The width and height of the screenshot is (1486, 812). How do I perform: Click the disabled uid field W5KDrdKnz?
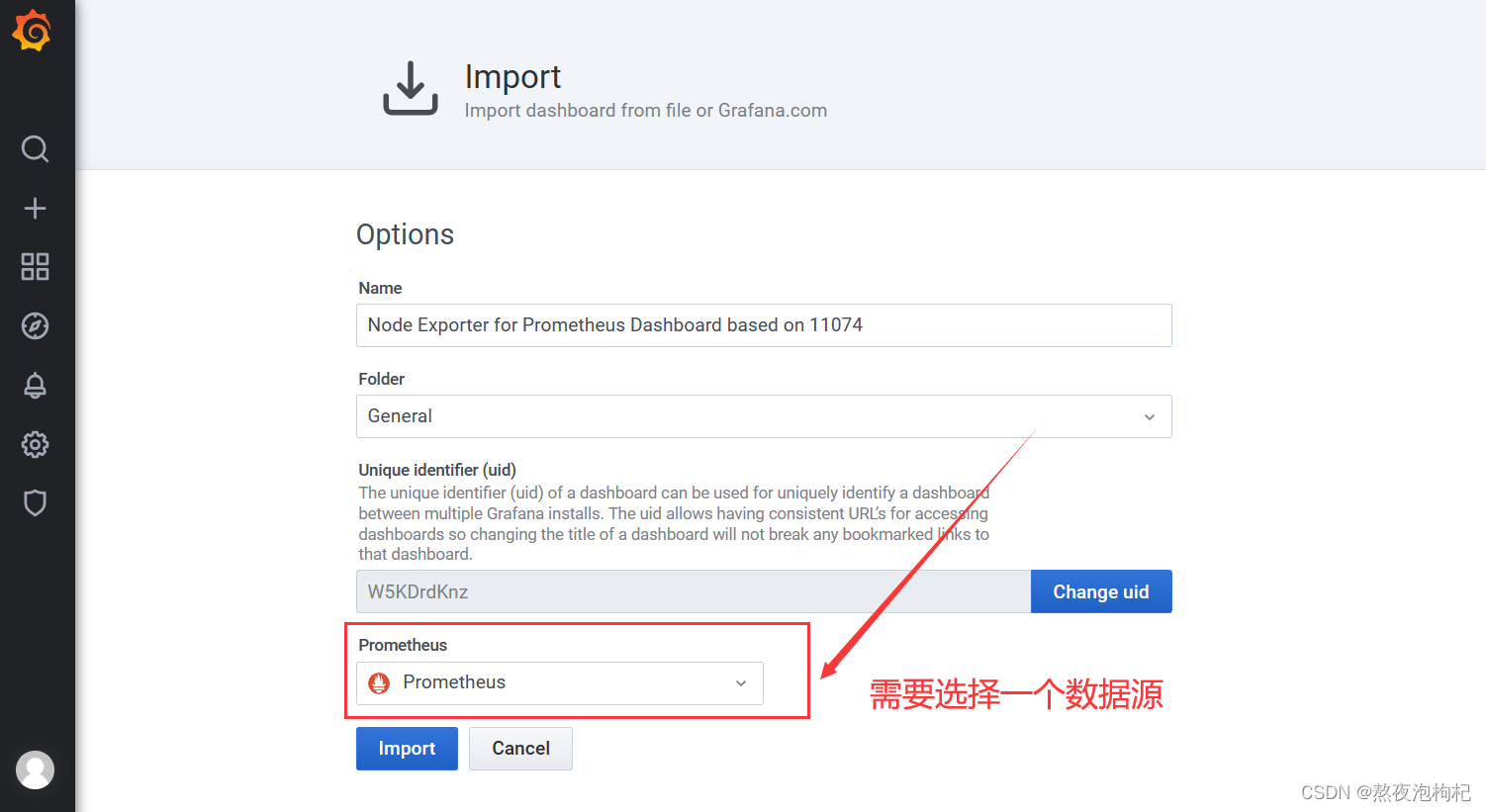coord(694,591)
